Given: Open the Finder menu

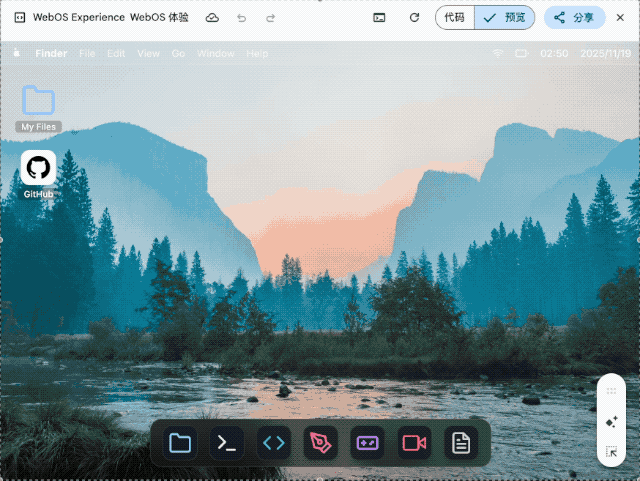Looking at the screenshot, I should pyautogui.click(x=51, y=53).
